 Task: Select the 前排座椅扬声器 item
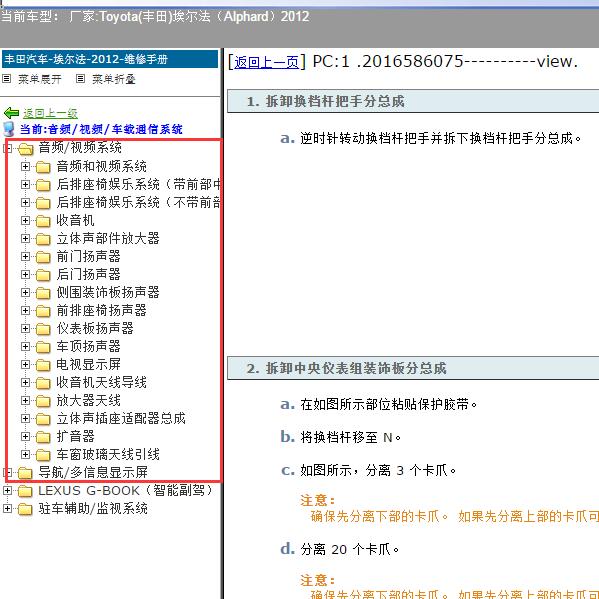[101, 310]
